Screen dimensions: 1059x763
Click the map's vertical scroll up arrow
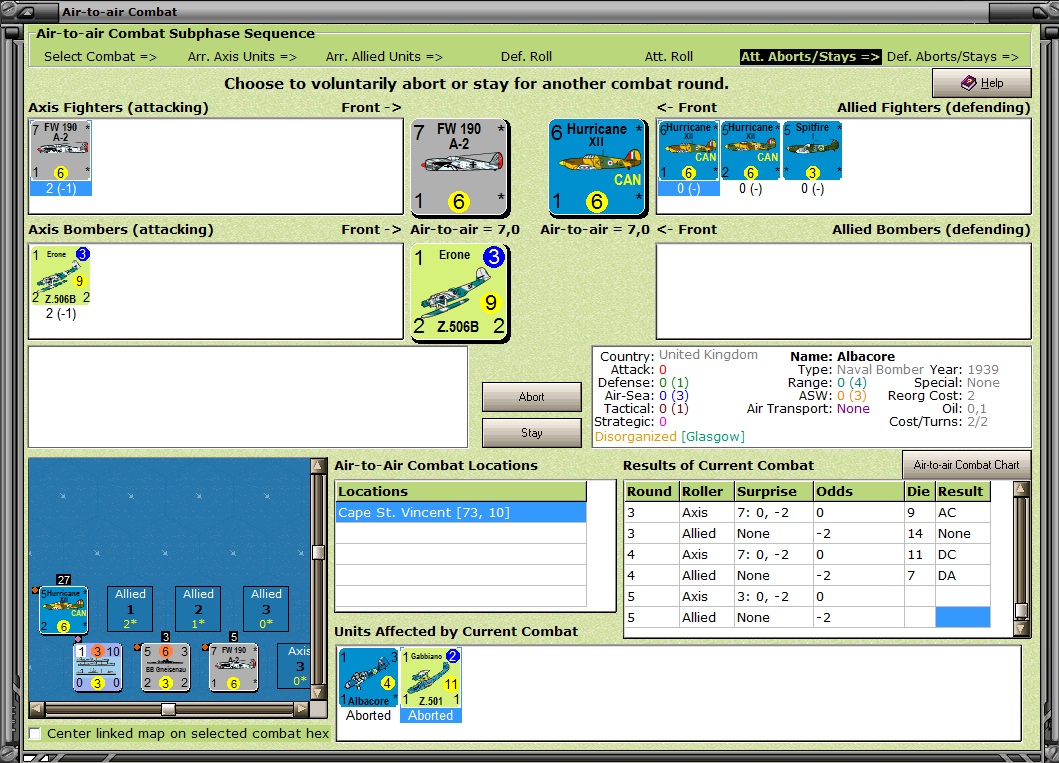pyautogui.click(x=317, y=466)
